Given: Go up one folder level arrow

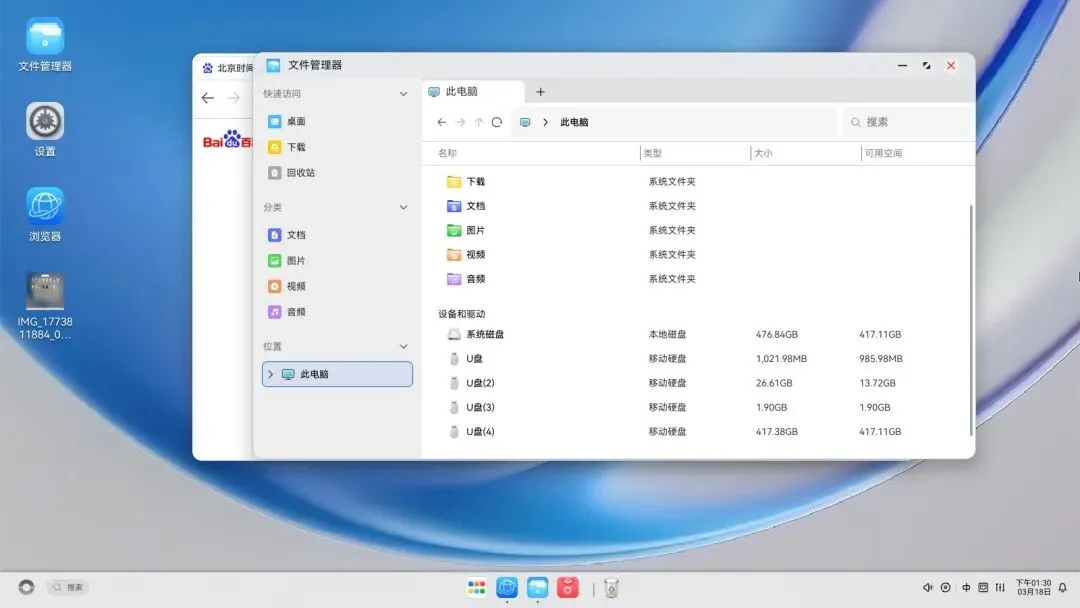Looking at the screenshot, I should [x=479, y=122].
